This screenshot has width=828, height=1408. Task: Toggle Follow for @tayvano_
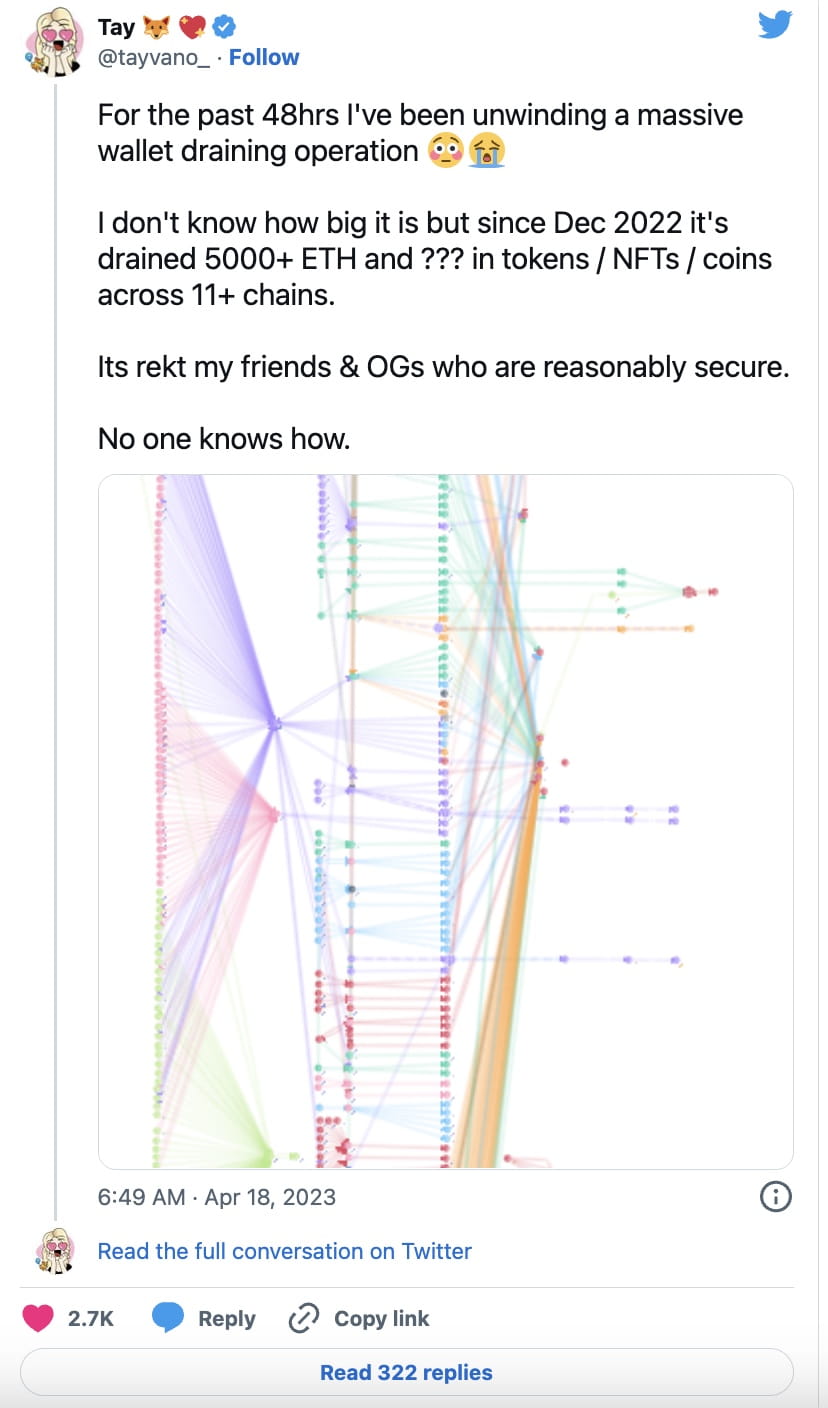264,57
